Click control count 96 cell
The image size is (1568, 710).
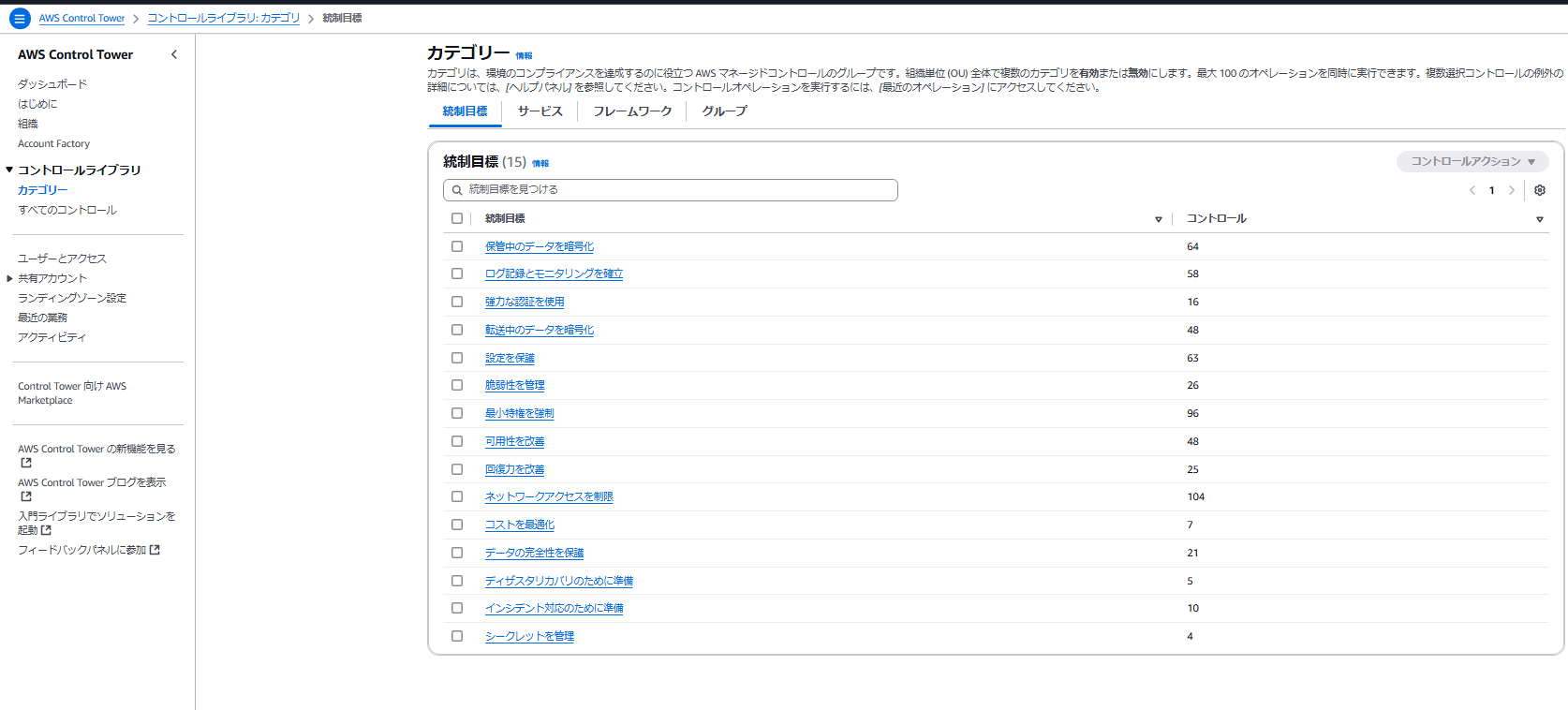click(1192, 413)
